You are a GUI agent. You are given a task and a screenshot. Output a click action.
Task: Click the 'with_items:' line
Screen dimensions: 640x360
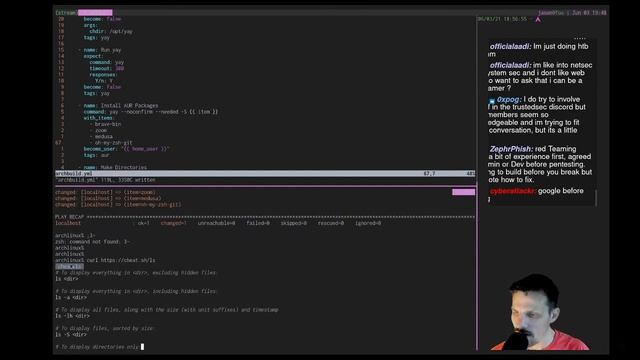pos(99,118)
